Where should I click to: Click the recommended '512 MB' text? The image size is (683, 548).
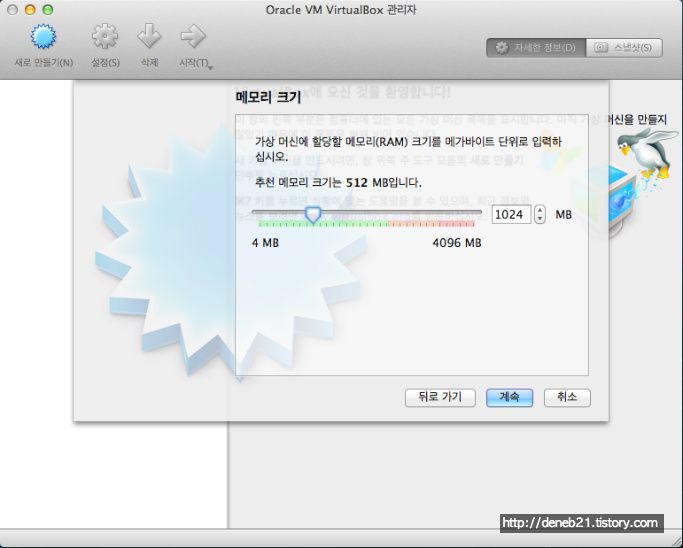(367, 183)
